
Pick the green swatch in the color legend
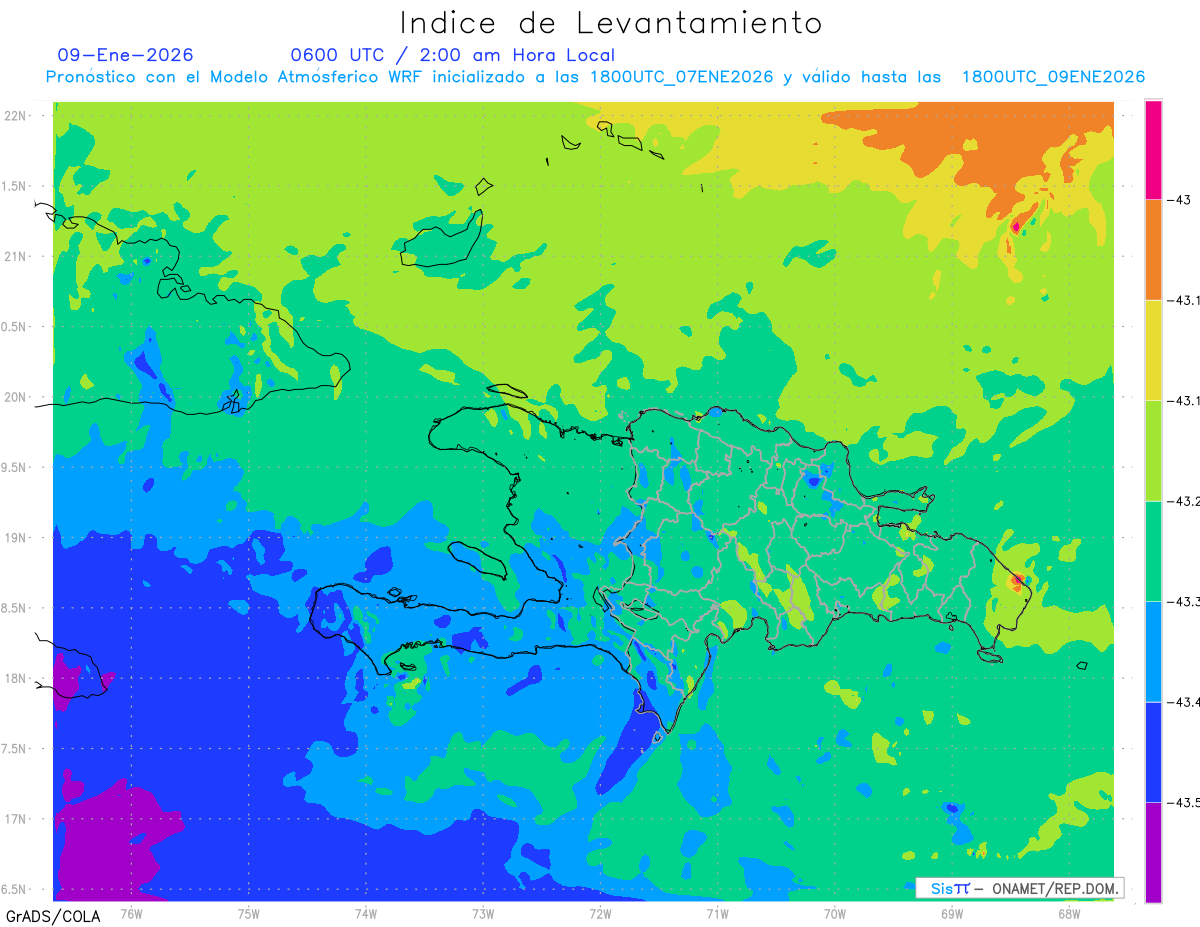tap(1153, 551)
